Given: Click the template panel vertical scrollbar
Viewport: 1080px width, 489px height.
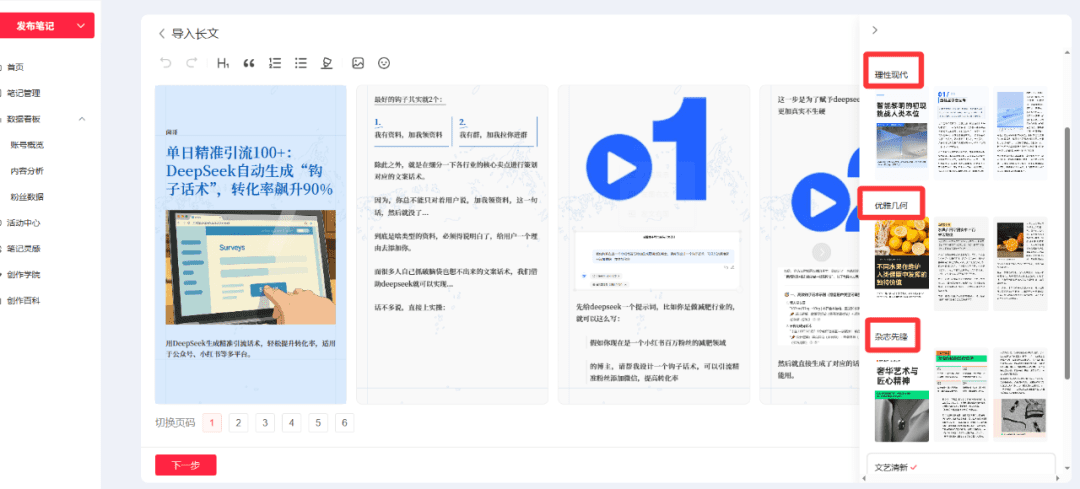Looking at the screenshot, I should (1068, 252).
